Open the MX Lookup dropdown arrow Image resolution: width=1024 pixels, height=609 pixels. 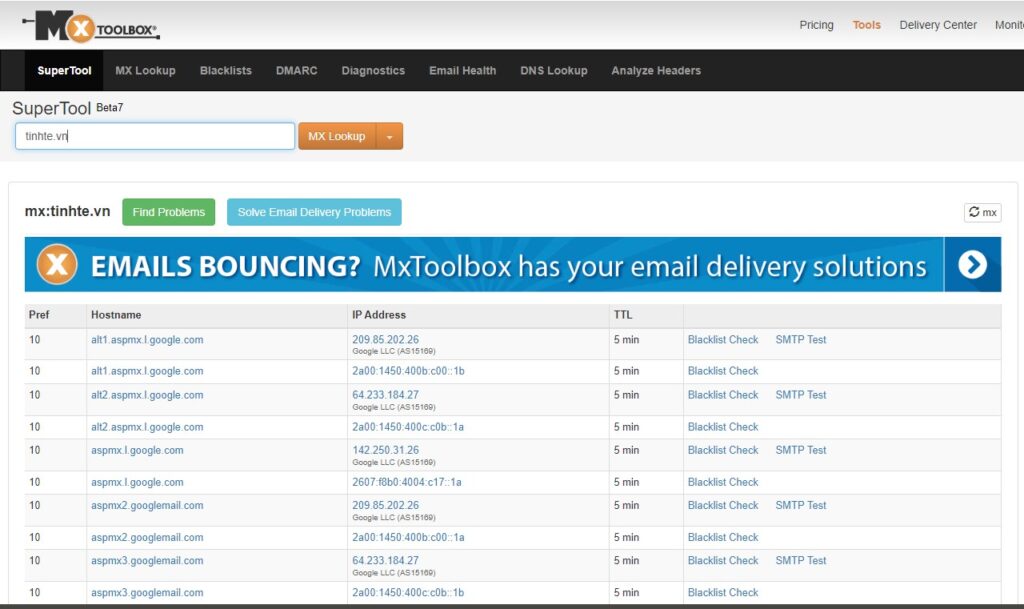pos(390,136)
